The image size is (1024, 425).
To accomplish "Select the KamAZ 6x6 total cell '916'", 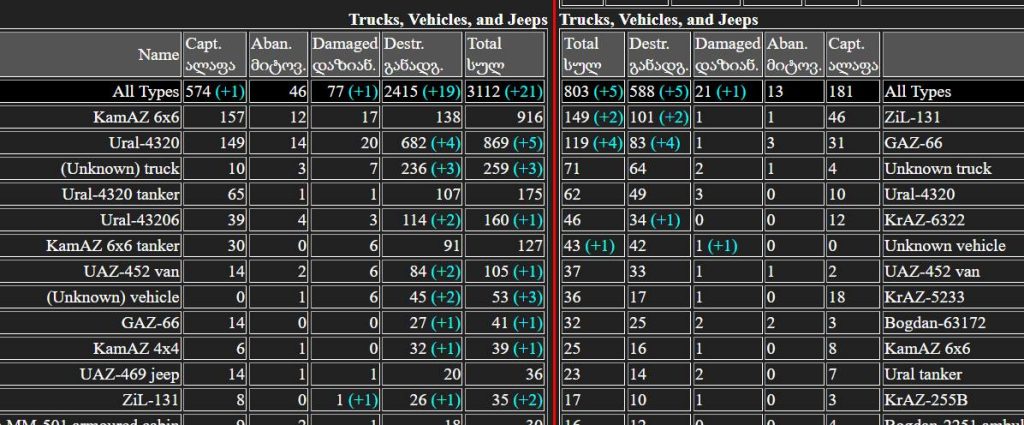I will click(505, 118).
